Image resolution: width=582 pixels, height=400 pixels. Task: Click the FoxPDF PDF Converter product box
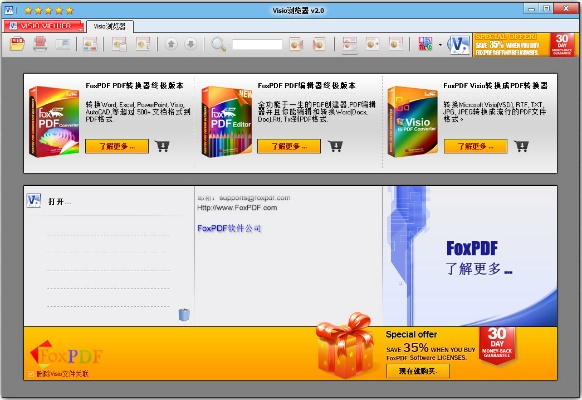[54, 121]
